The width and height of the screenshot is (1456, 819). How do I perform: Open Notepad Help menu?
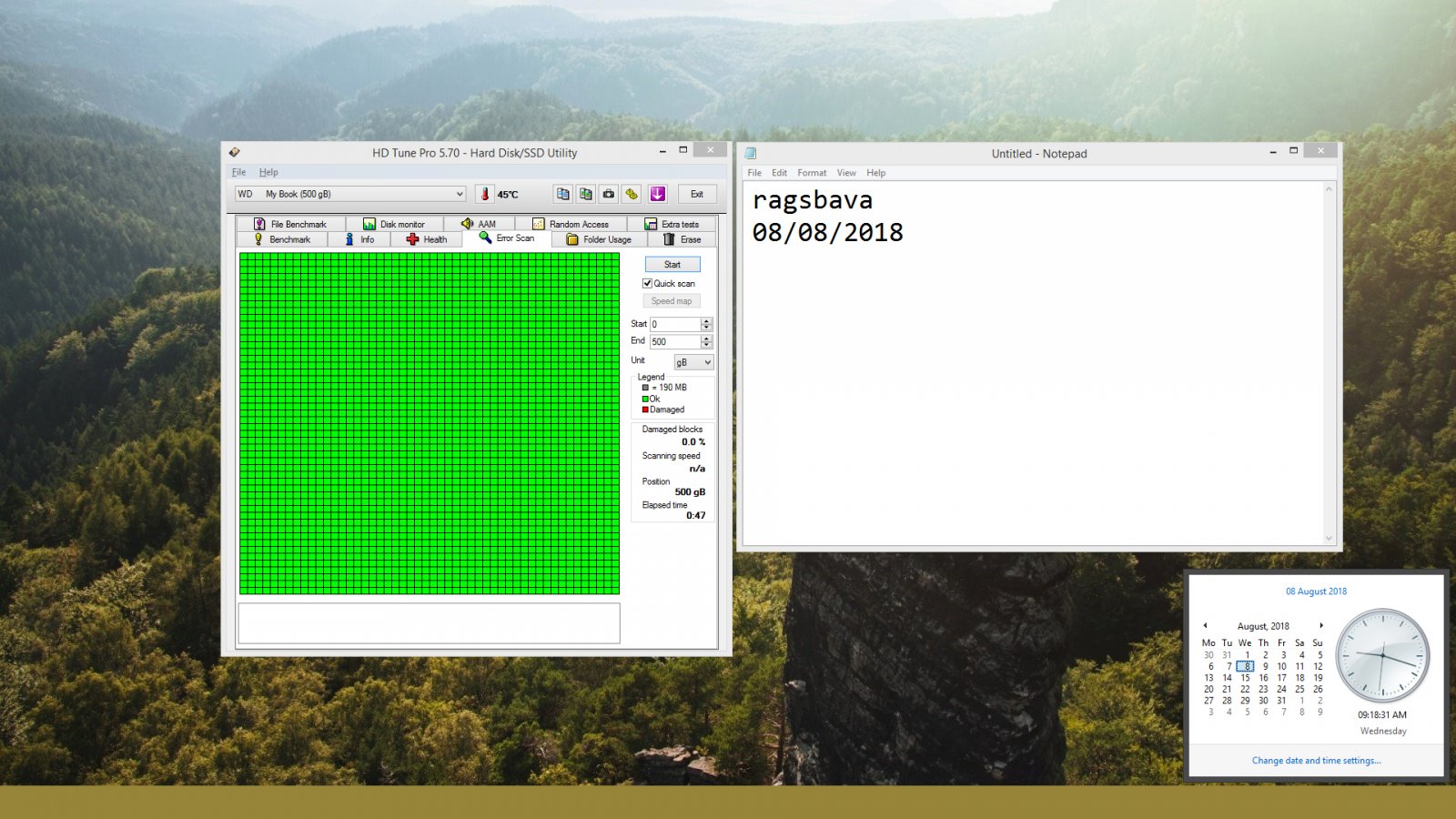click(876, 173)
